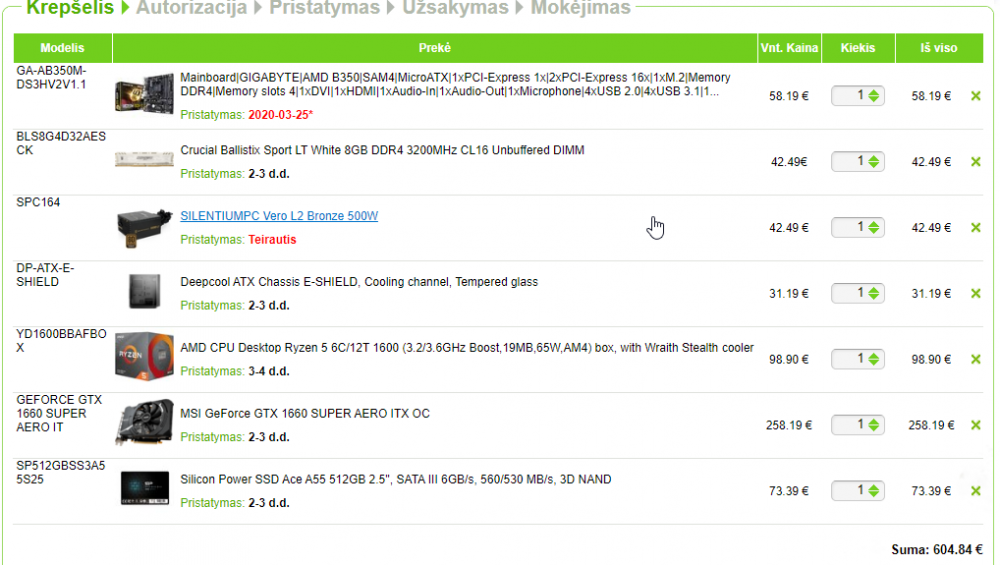Select model code SP512GBSS3A55S25
The width and height of the screenshot is (1000, 565).
[x=61, y=473]
